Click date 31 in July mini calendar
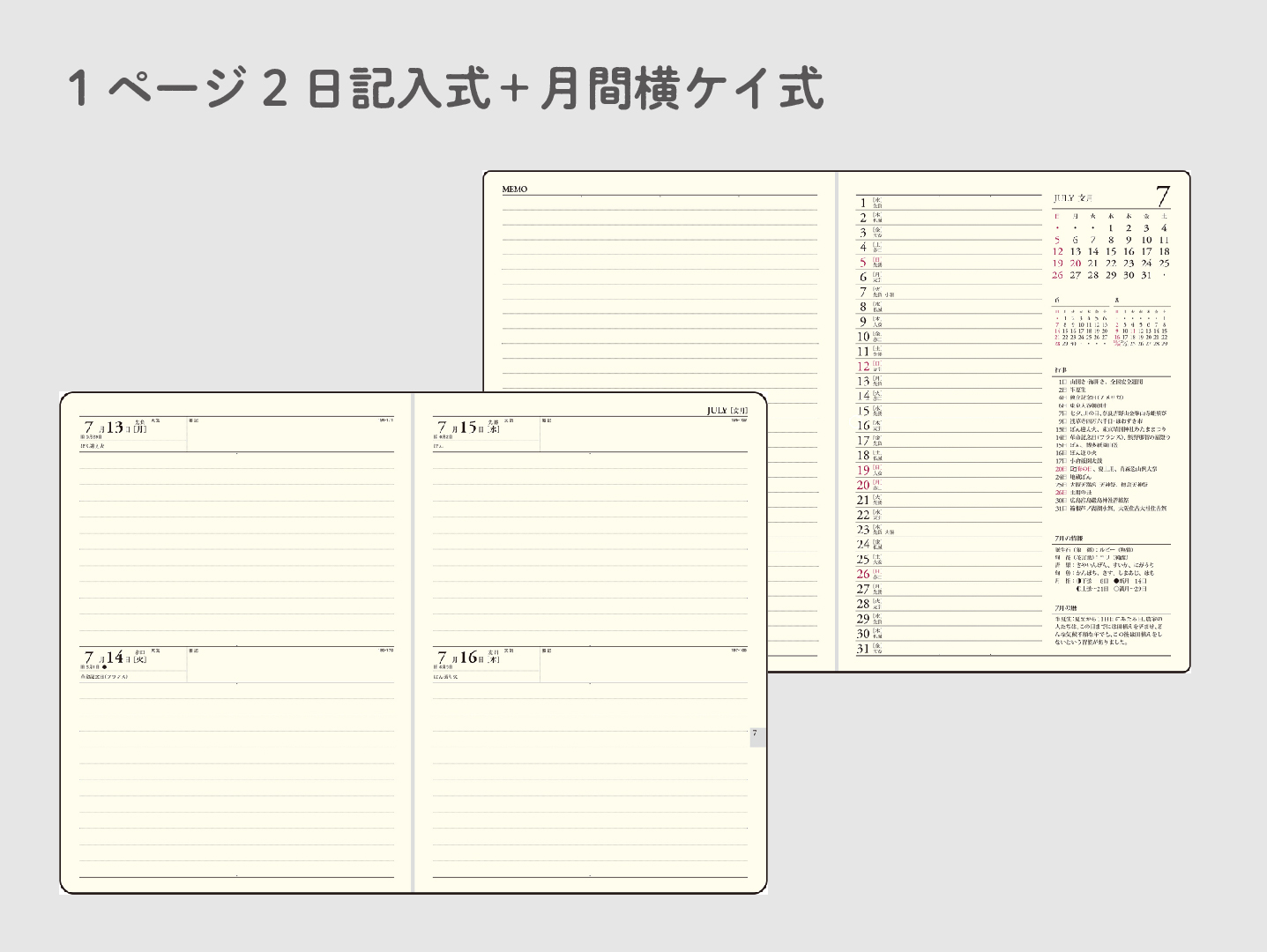The width and height of the screenshot is (1267, 952). coord(1146,275)
